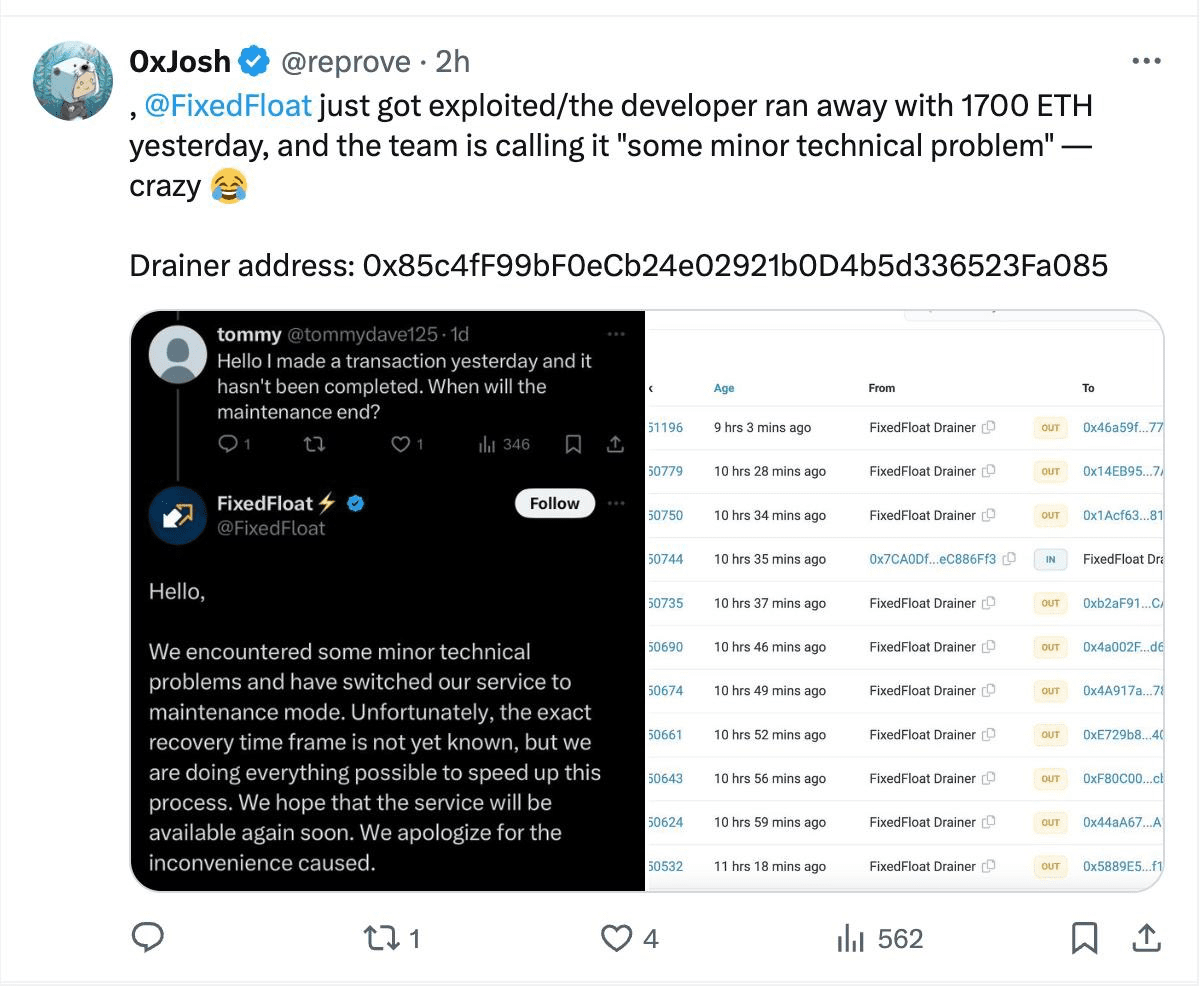Retweet 0xJosh's tweet
The width and height of the screenshot is (1200, 986).
(x=379, y=938)
